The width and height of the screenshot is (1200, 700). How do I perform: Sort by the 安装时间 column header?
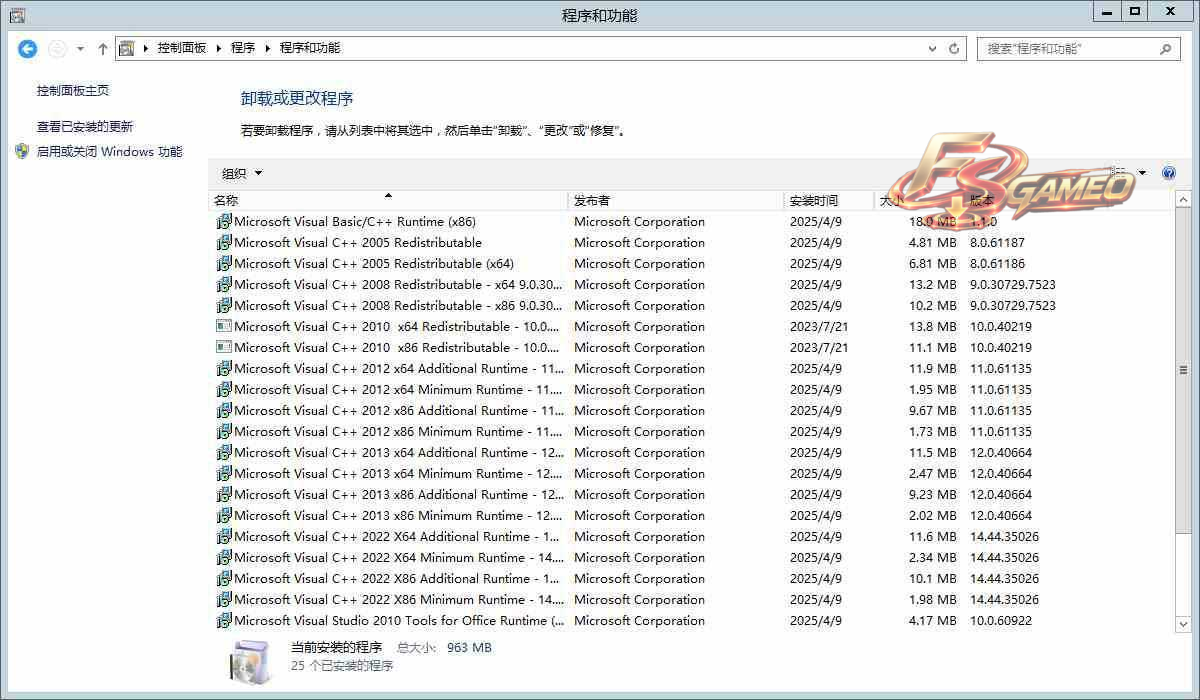tap(829, 200)
